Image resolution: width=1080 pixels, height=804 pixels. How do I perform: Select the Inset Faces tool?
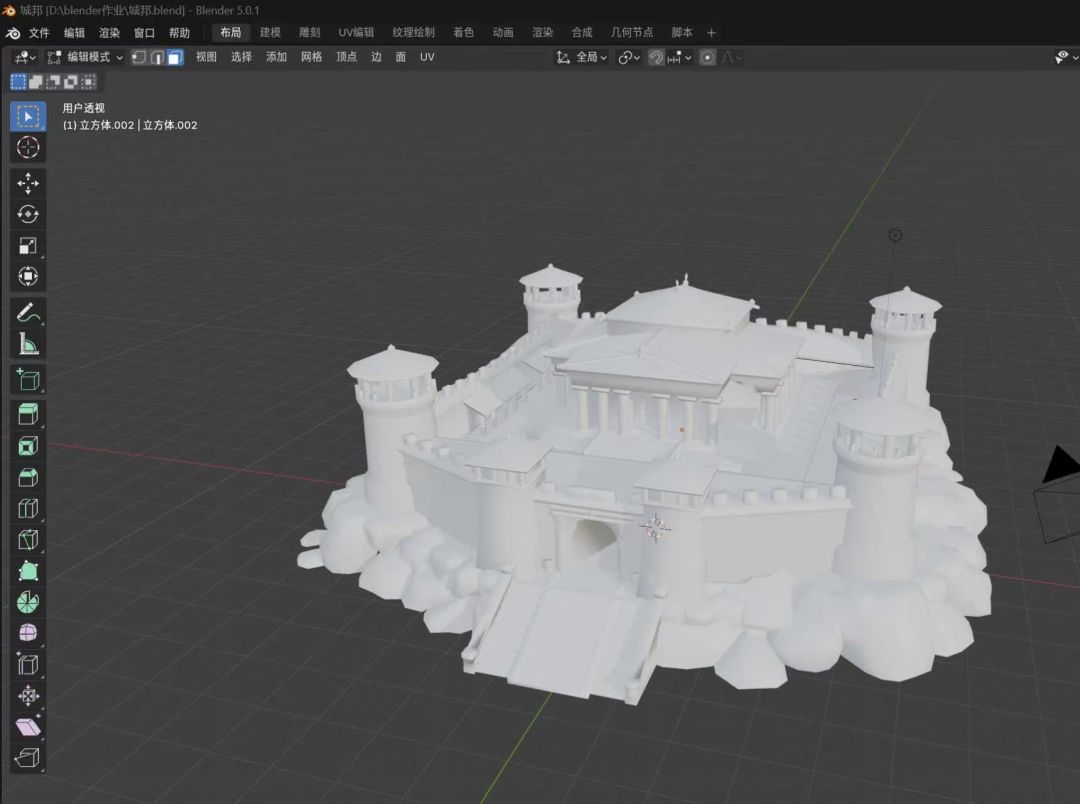28,446
